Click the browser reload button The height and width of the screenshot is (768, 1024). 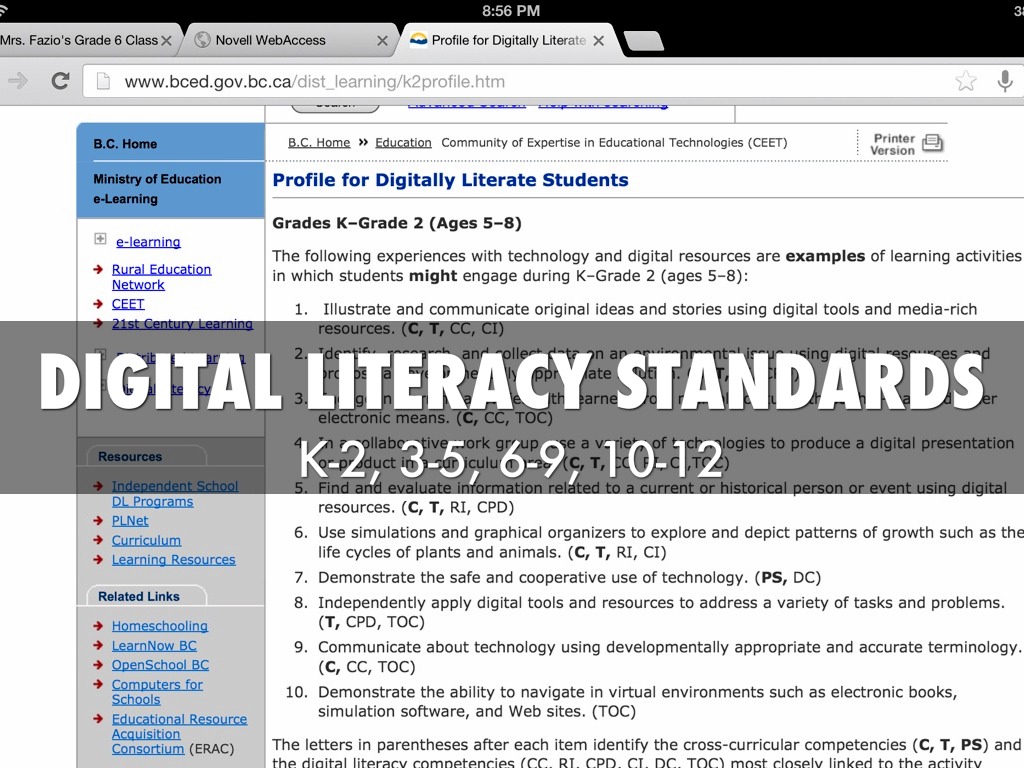[x=60, y=81]
